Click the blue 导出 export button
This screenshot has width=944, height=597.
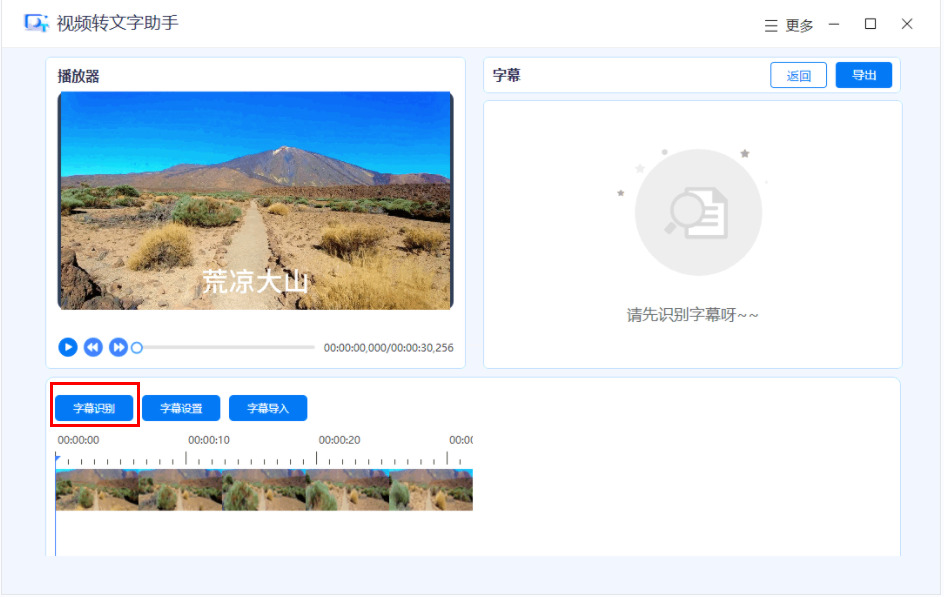(x=864, y=75)
